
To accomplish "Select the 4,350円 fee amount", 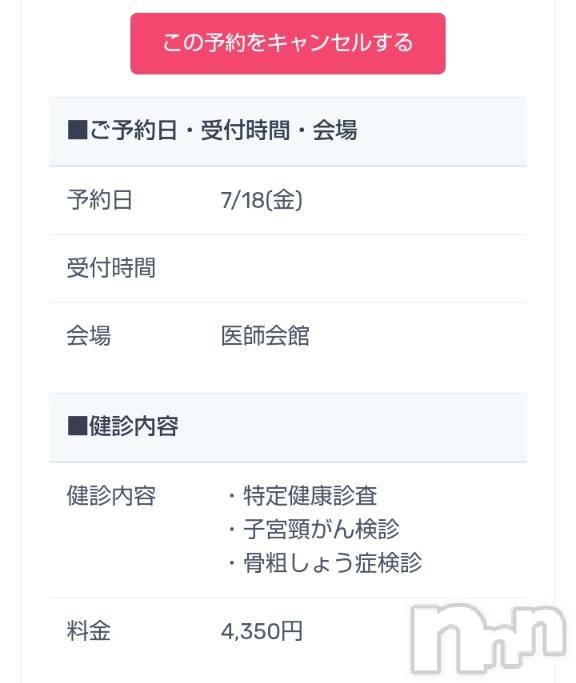I will point(261,631).
